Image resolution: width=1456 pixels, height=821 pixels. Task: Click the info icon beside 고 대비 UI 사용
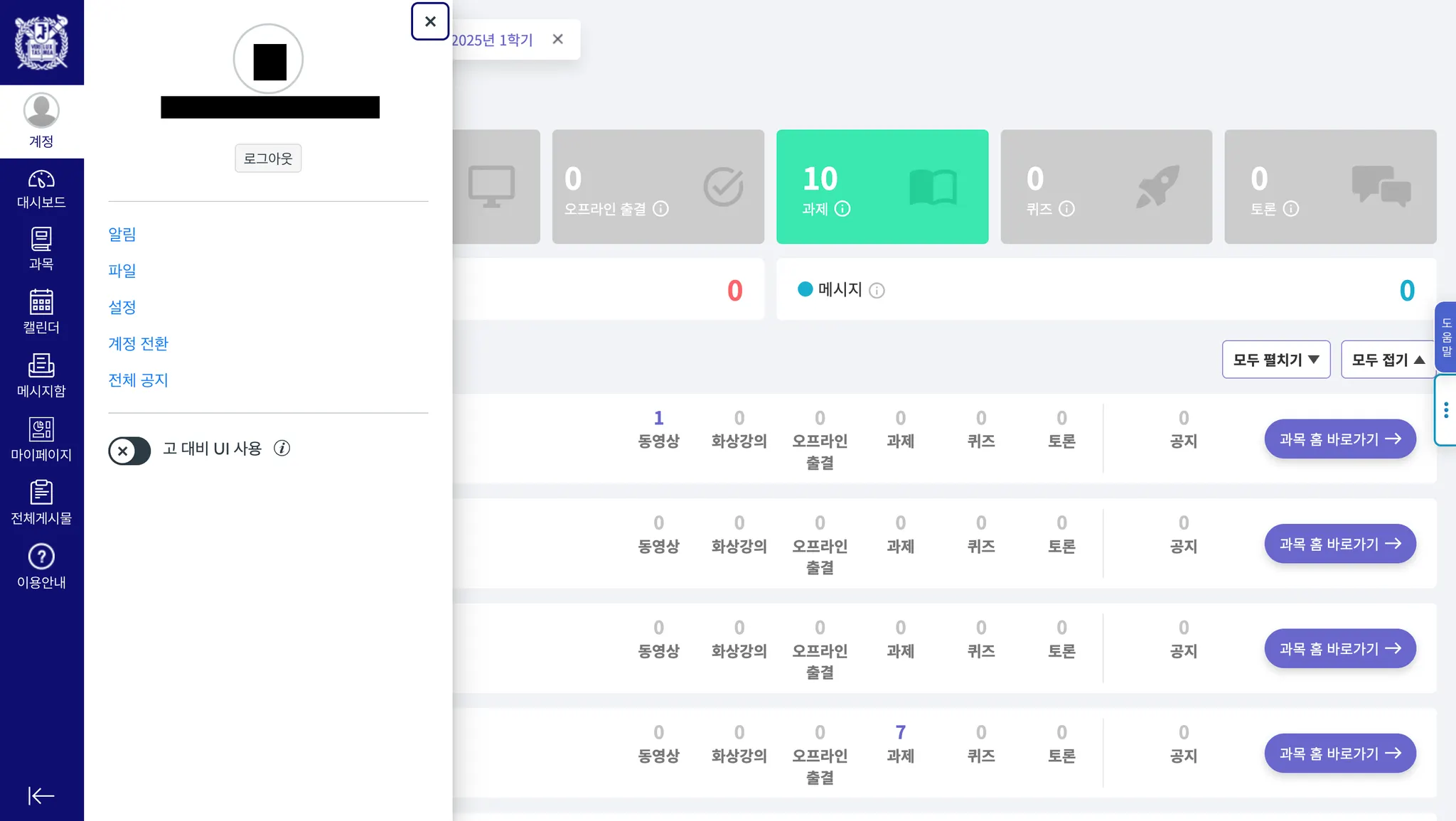click(282, 448)
